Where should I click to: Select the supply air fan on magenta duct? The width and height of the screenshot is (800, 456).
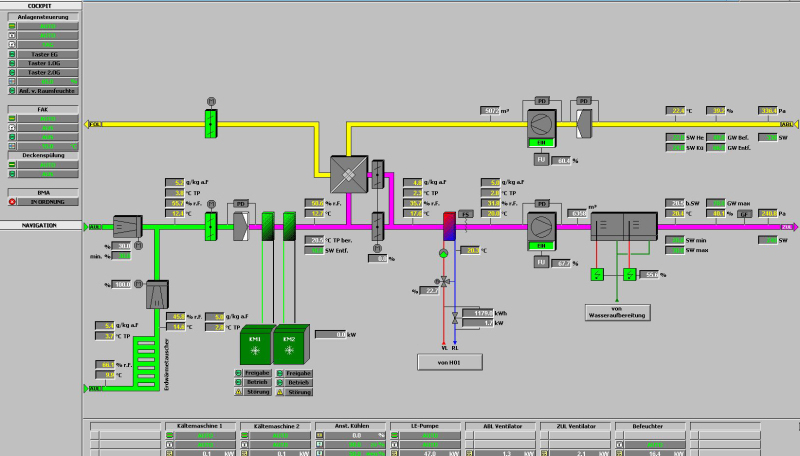tap(541, 227)
